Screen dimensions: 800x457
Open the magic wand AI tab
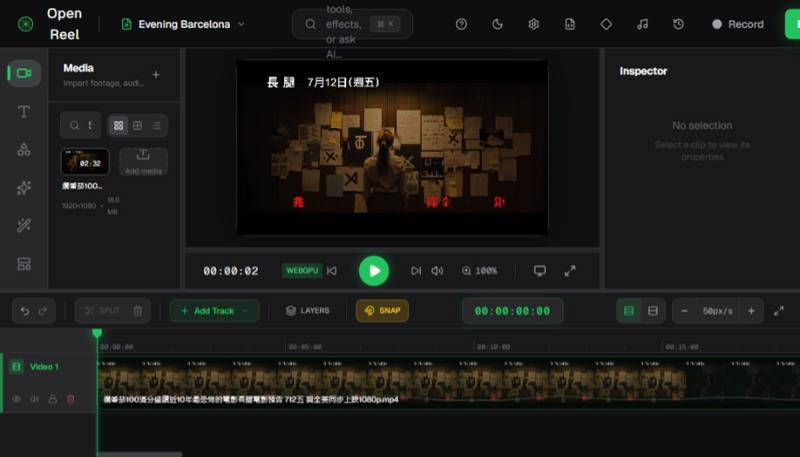coord(24,225)
